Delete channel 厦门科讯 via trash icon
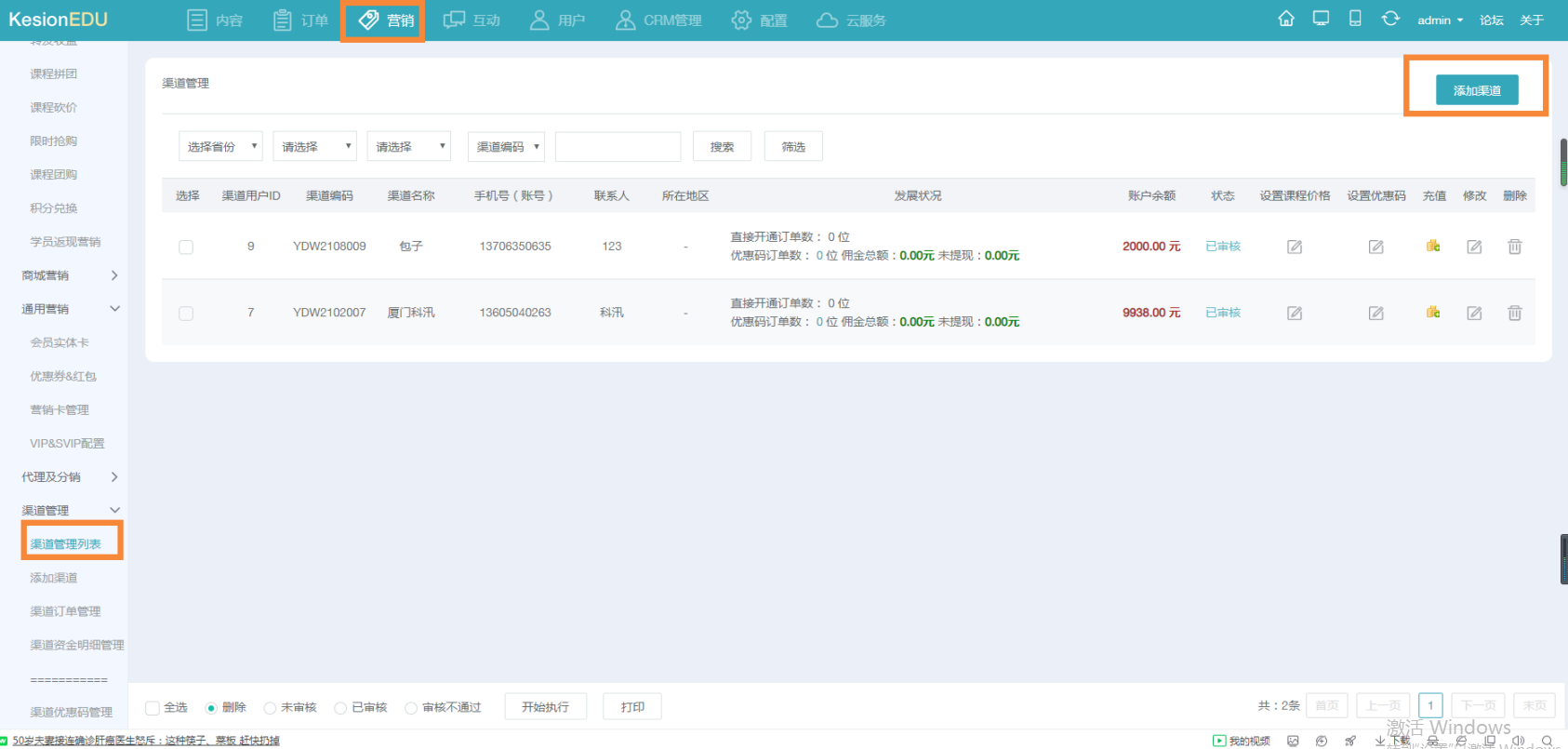This screenshot has height=749, width=1568. click(1514, 314)
